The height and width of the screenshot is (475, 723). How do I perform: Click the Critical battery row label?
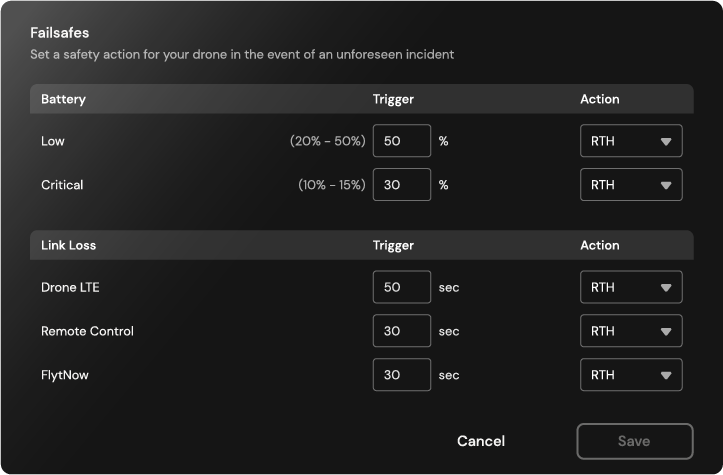click(62, 185)
